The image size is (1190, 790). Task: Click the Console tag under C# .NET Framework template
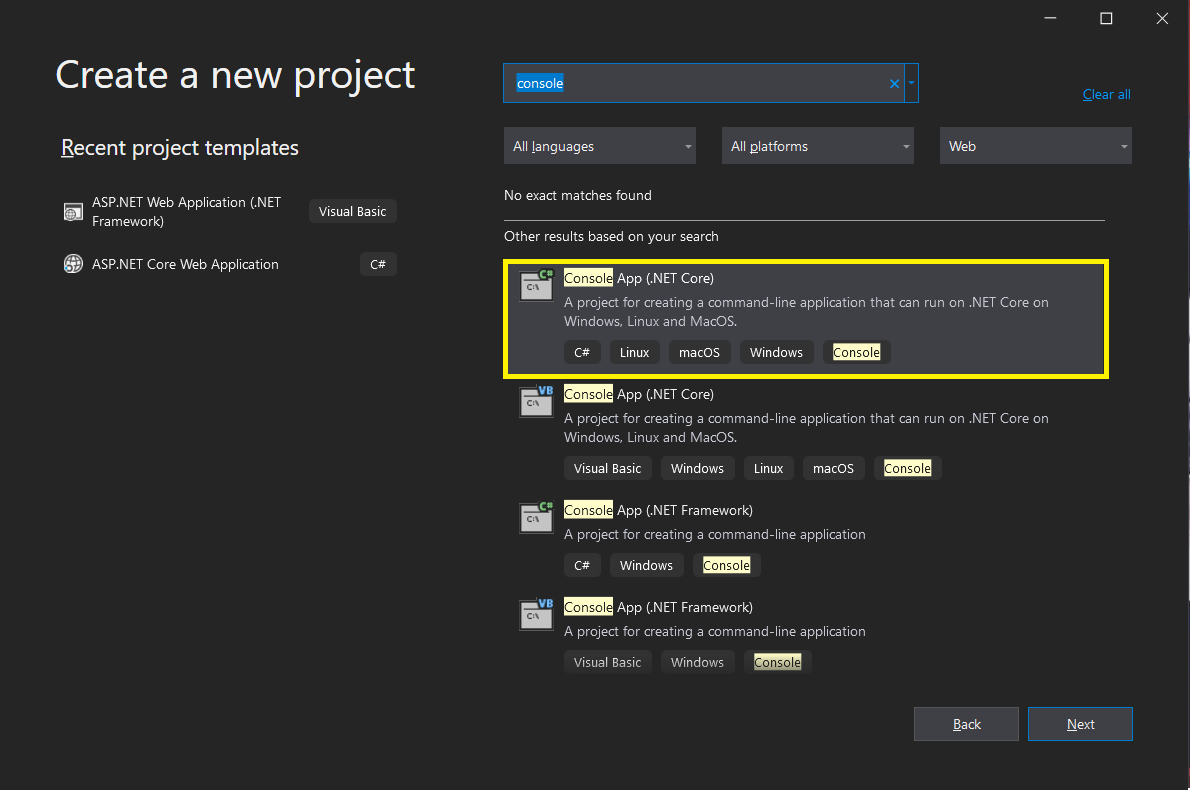726,565
